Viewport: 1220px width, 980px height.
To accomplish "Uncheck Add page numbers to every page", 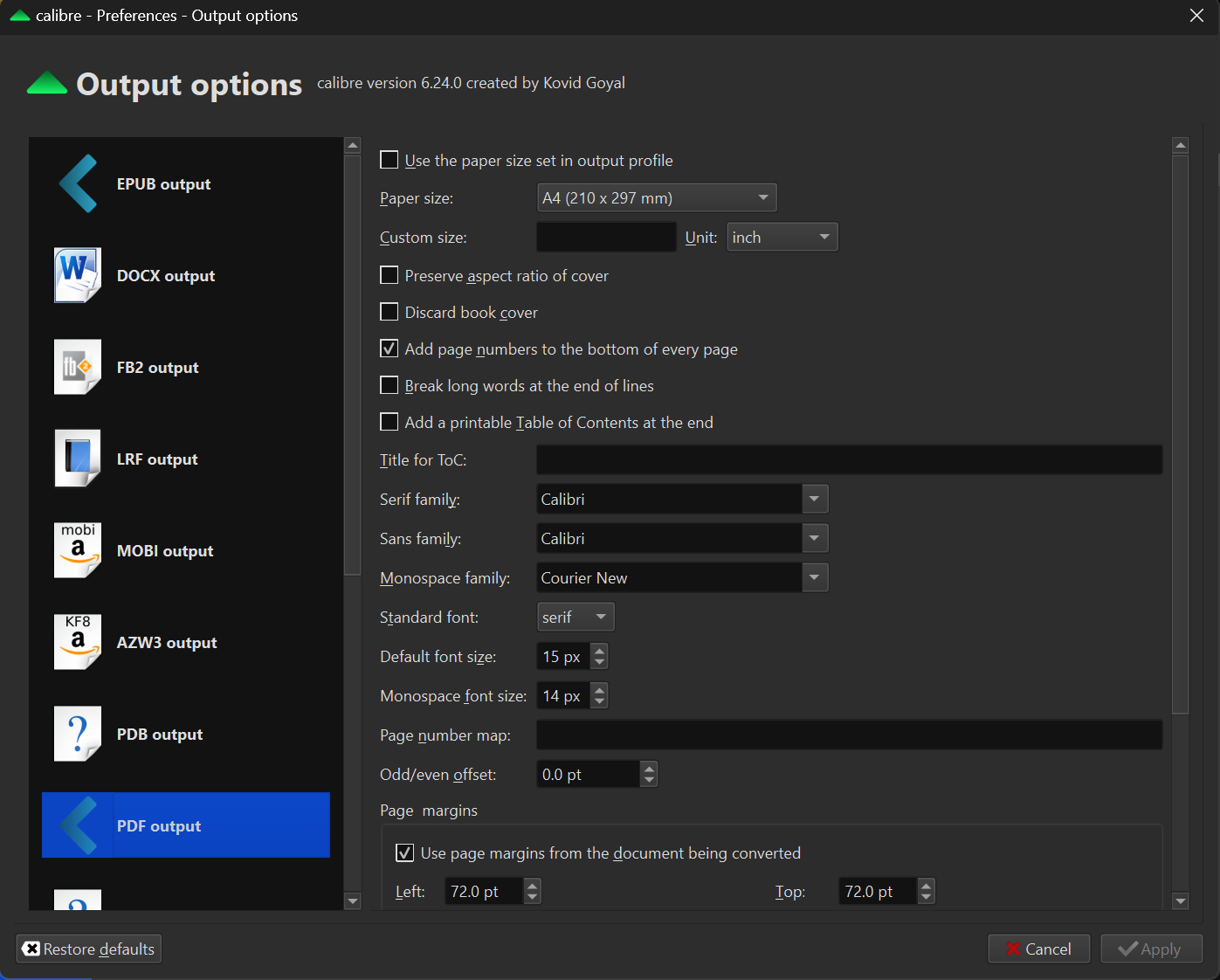I will pos(389,349).
